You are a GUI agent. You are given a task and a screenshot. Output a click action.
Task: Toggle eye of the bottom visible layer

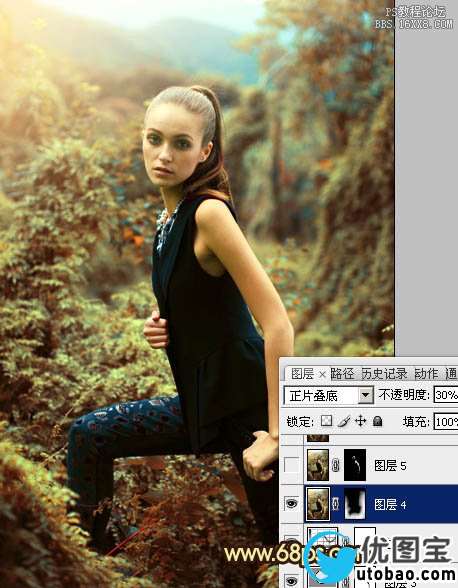292,580
